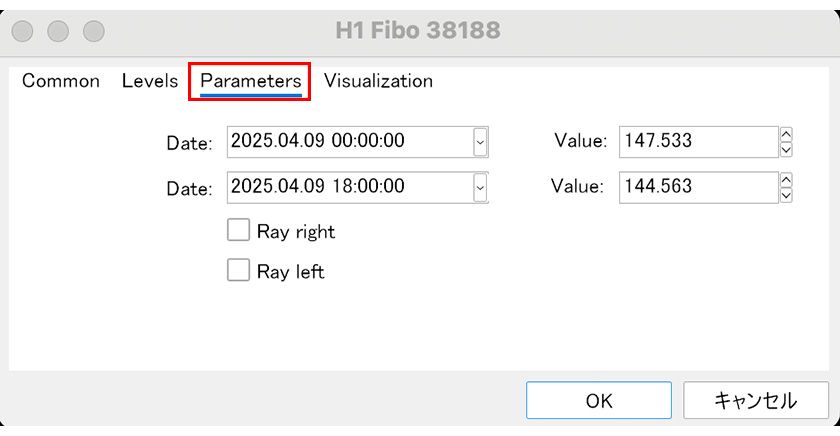Switch to the Common tab
The image size is (840, 436).
[x=61, y=81]
